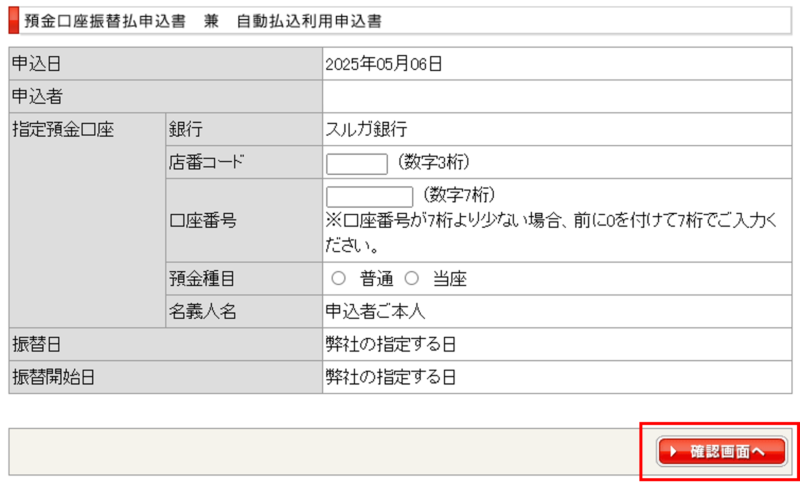
Task: Click the (数字3桁) hint text
Action: [x=433, y=162]
